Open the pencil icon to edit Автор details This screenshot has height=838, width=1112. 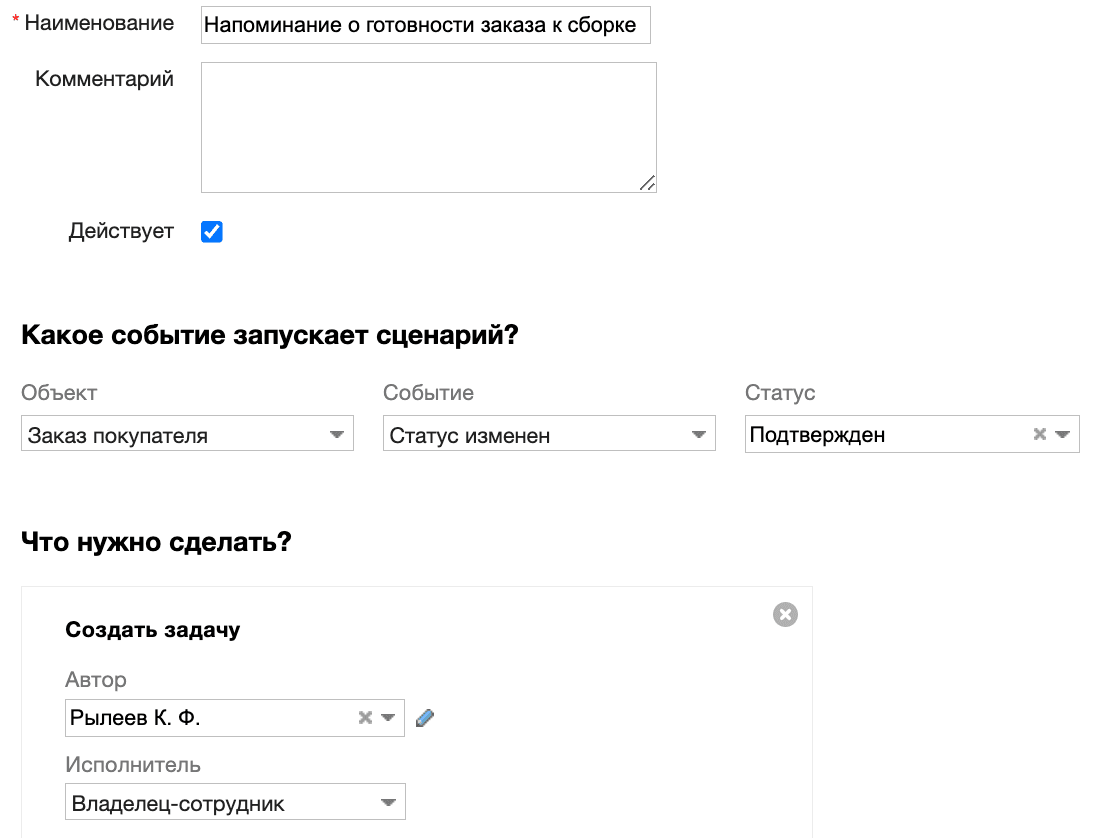(x=424, y=717)
